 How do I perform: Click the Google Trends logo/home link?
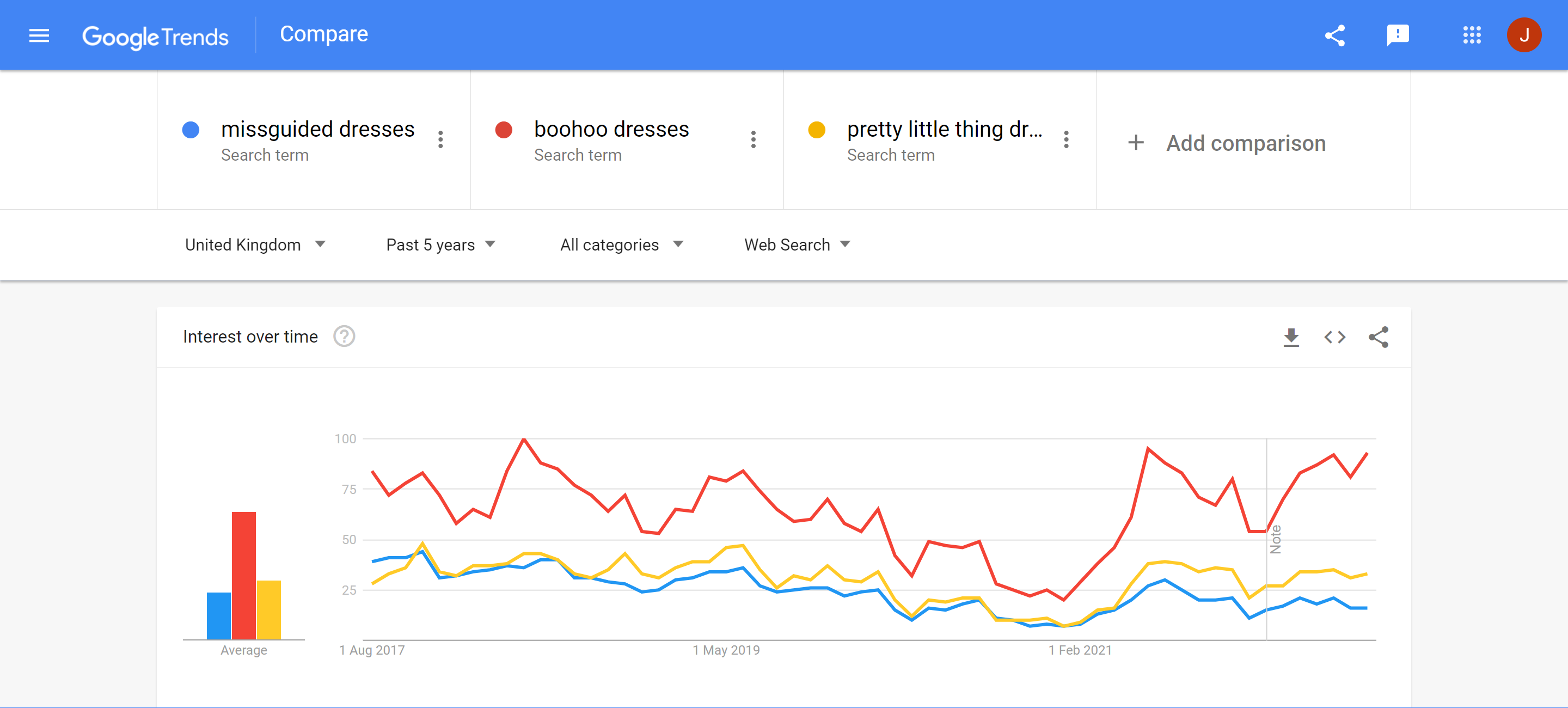click(x=154, y=34)
